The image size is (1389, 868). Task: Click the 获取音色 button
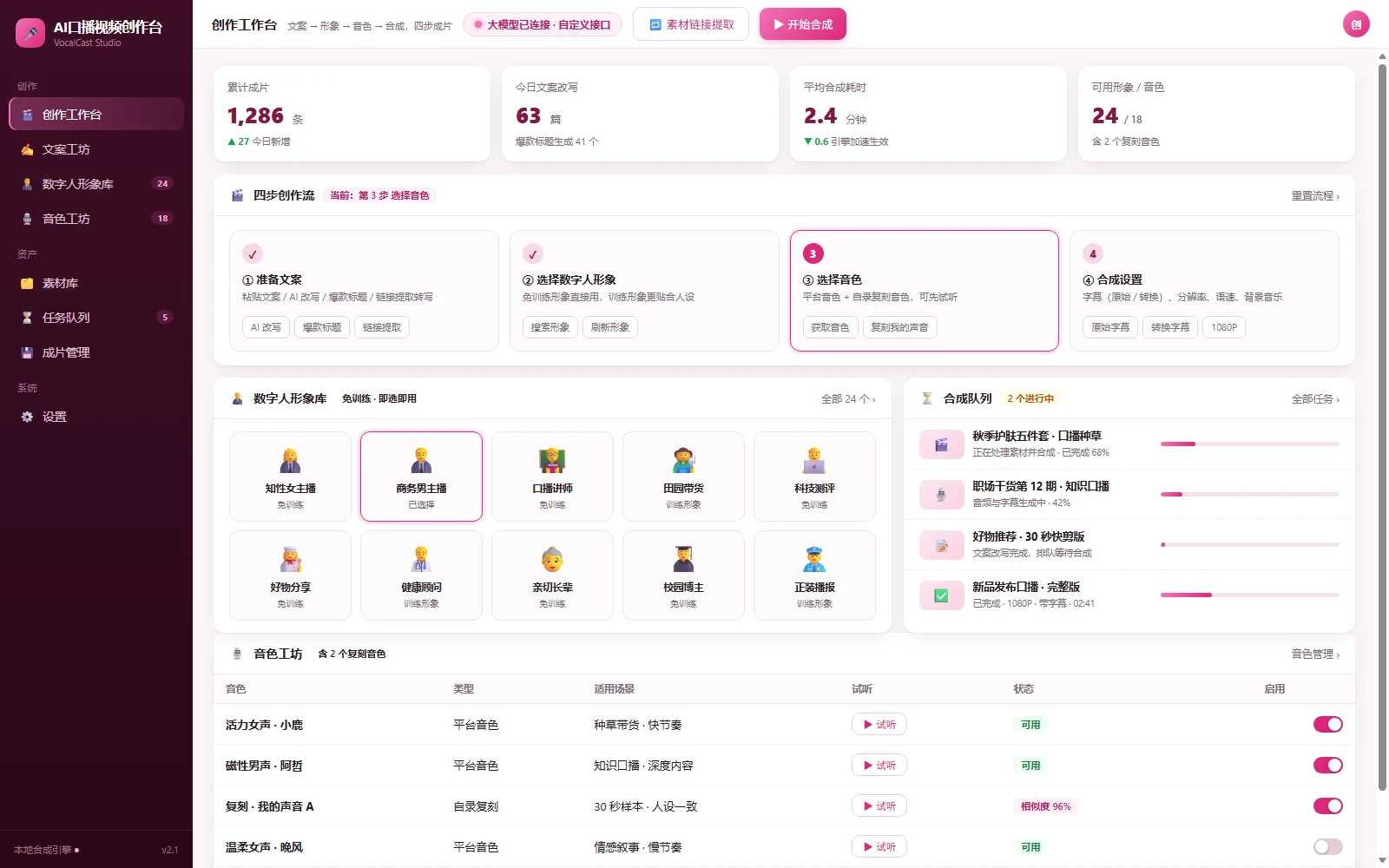click(x=831, y=327)
